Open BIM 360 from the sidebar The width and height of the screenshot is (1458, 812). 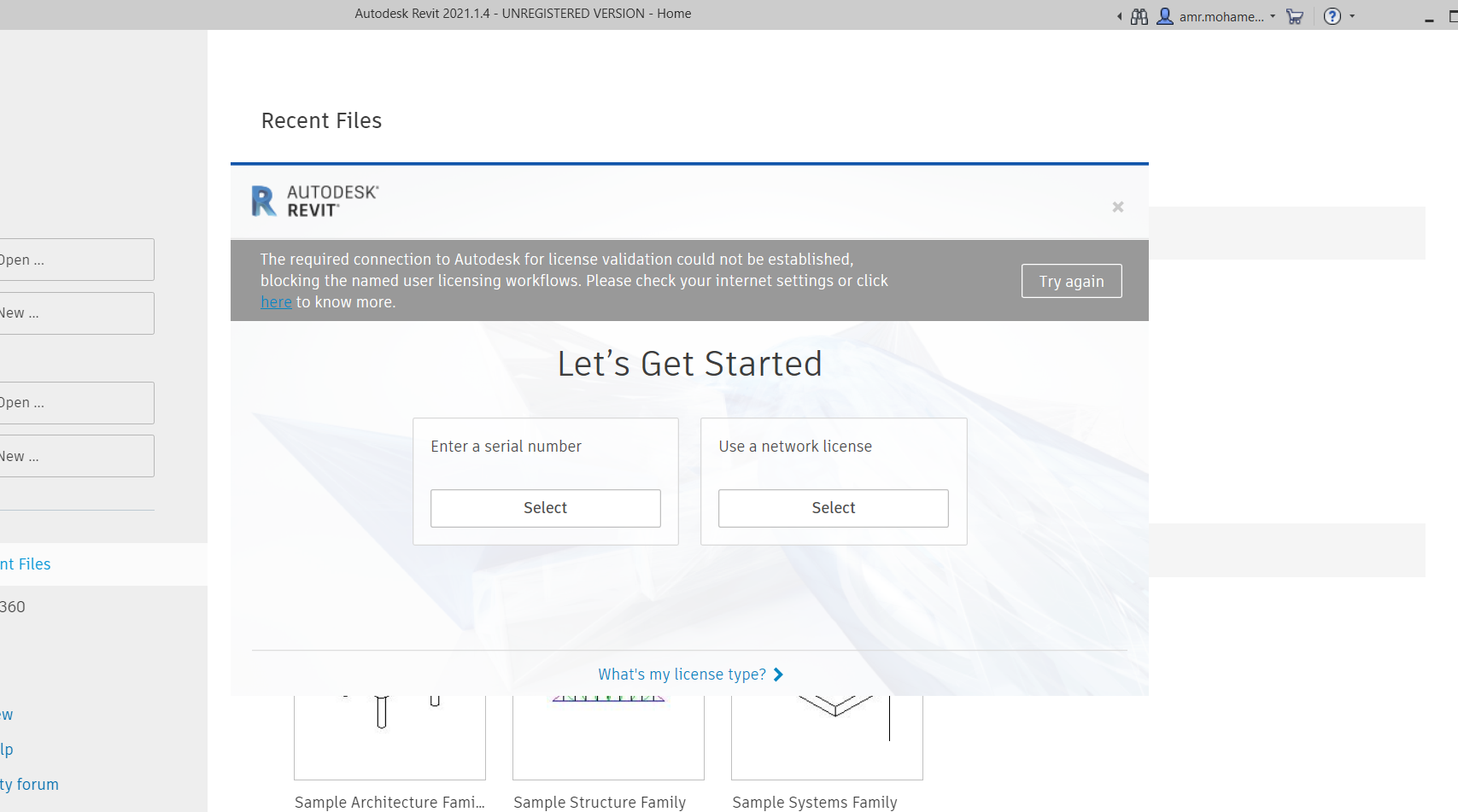click(x=12, y=606)
